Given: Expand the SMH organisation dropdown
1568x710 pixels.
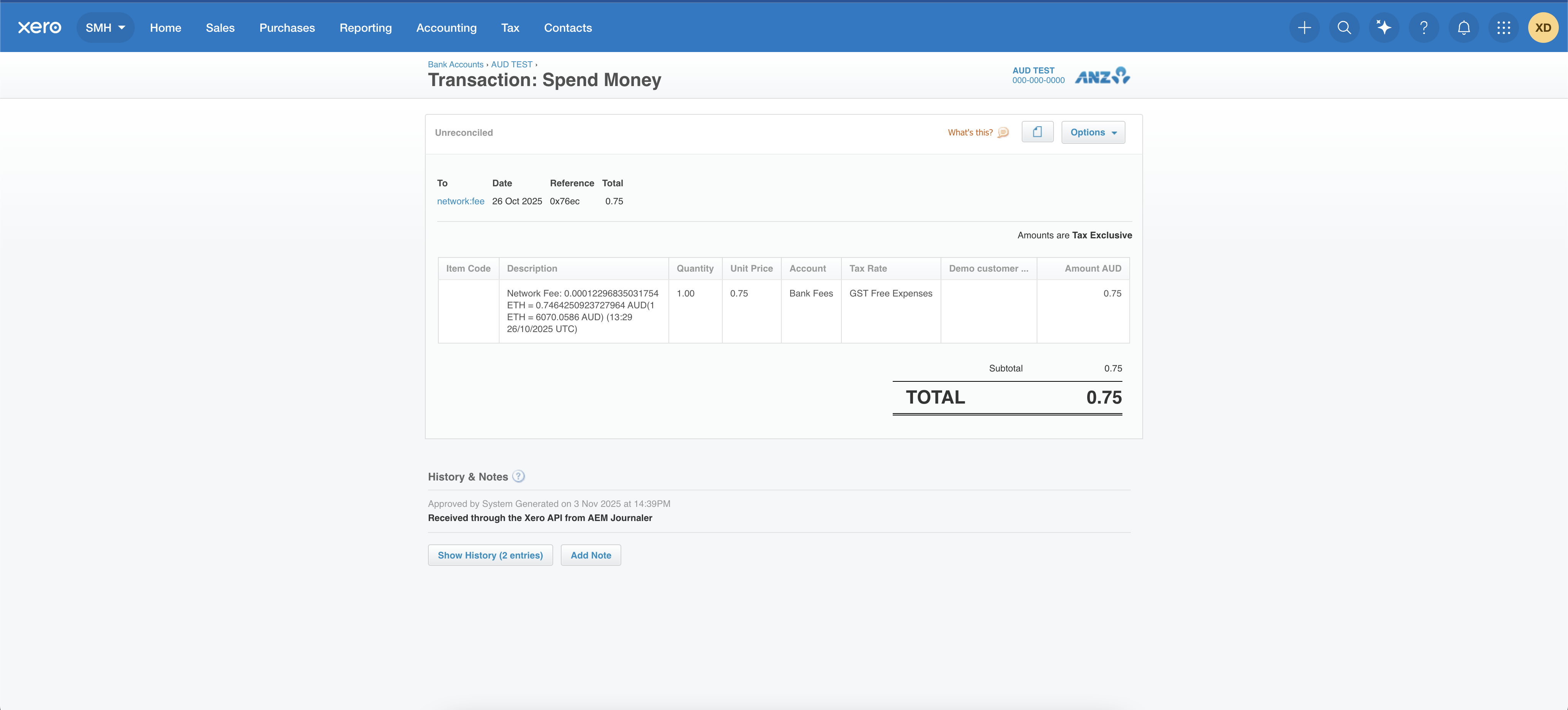Looking at the screenshot, I should 105,28.
